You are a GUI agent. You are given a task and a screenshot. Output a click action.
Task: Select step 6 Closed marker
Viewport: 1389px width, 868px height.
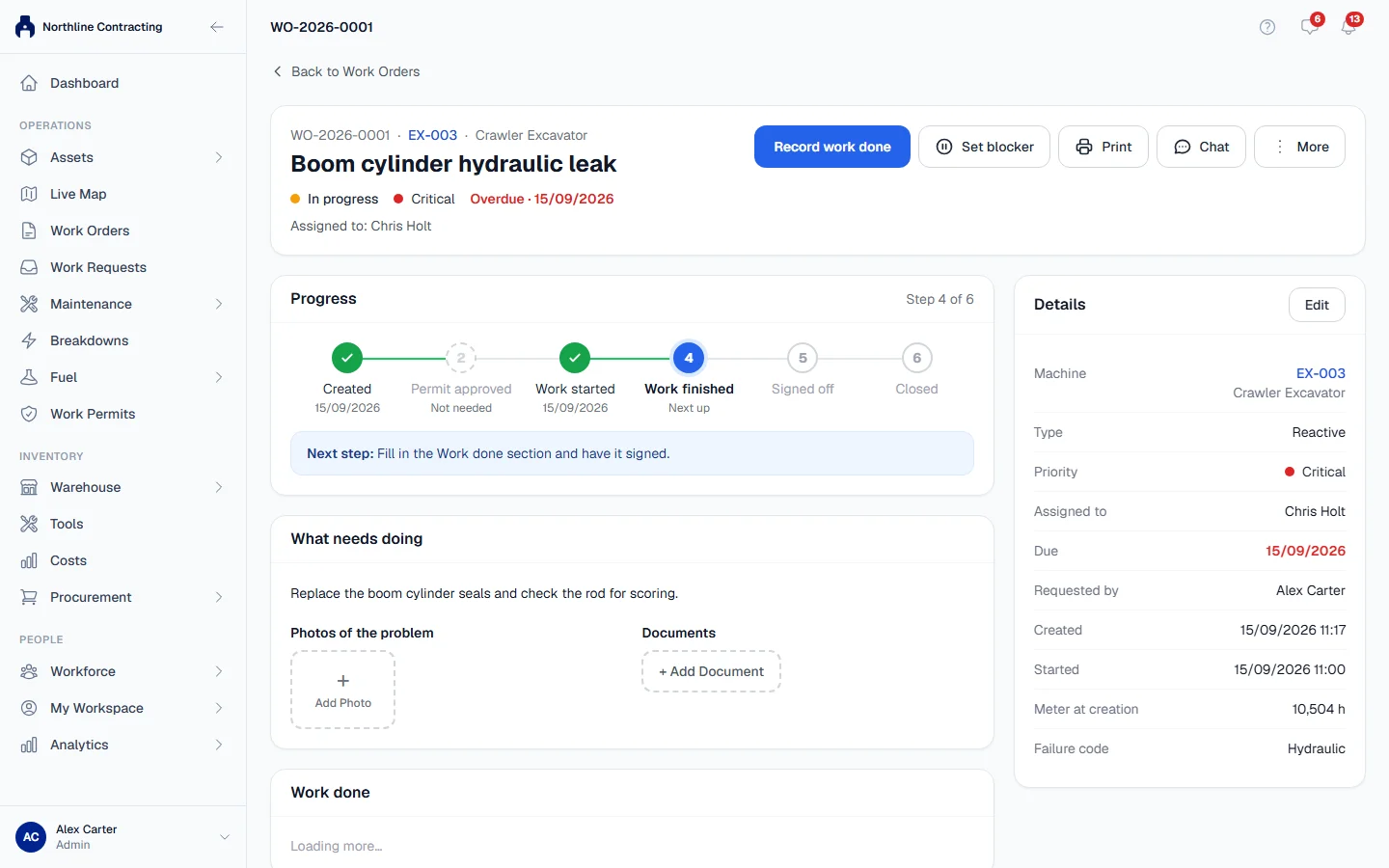tap(916, 358)
